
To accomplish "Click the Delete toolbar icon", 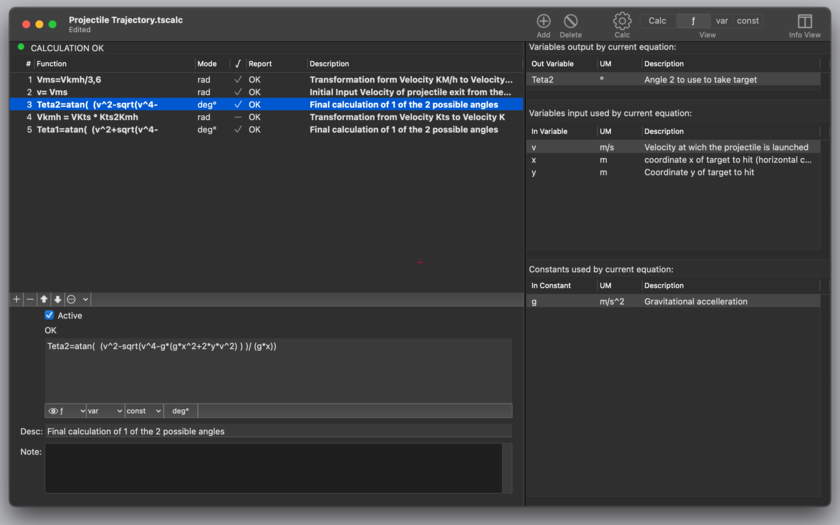I will (571, 21).
